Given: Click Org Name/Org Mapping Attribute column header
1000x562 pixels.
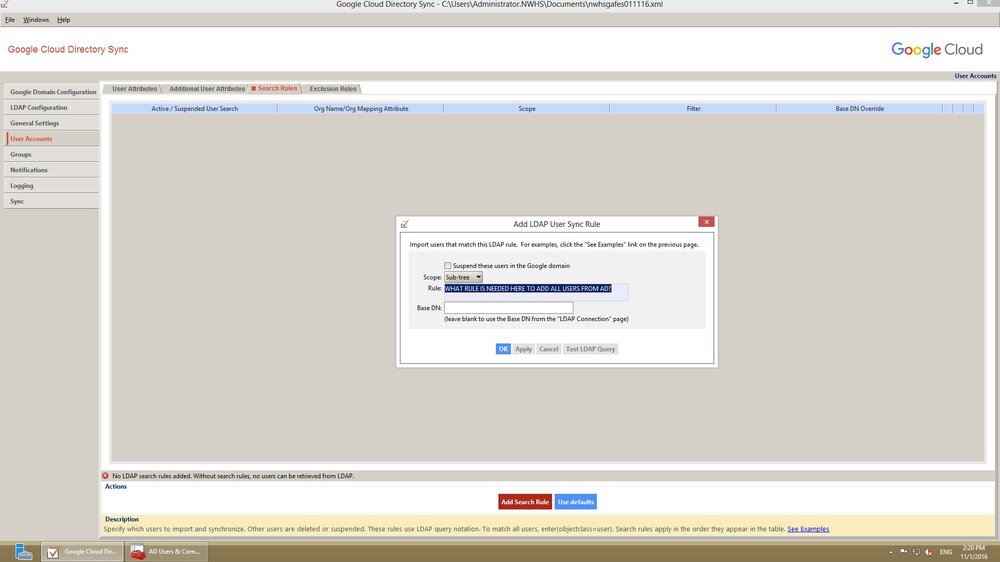Looking at the screenshot, I should (x=361, y=108).
